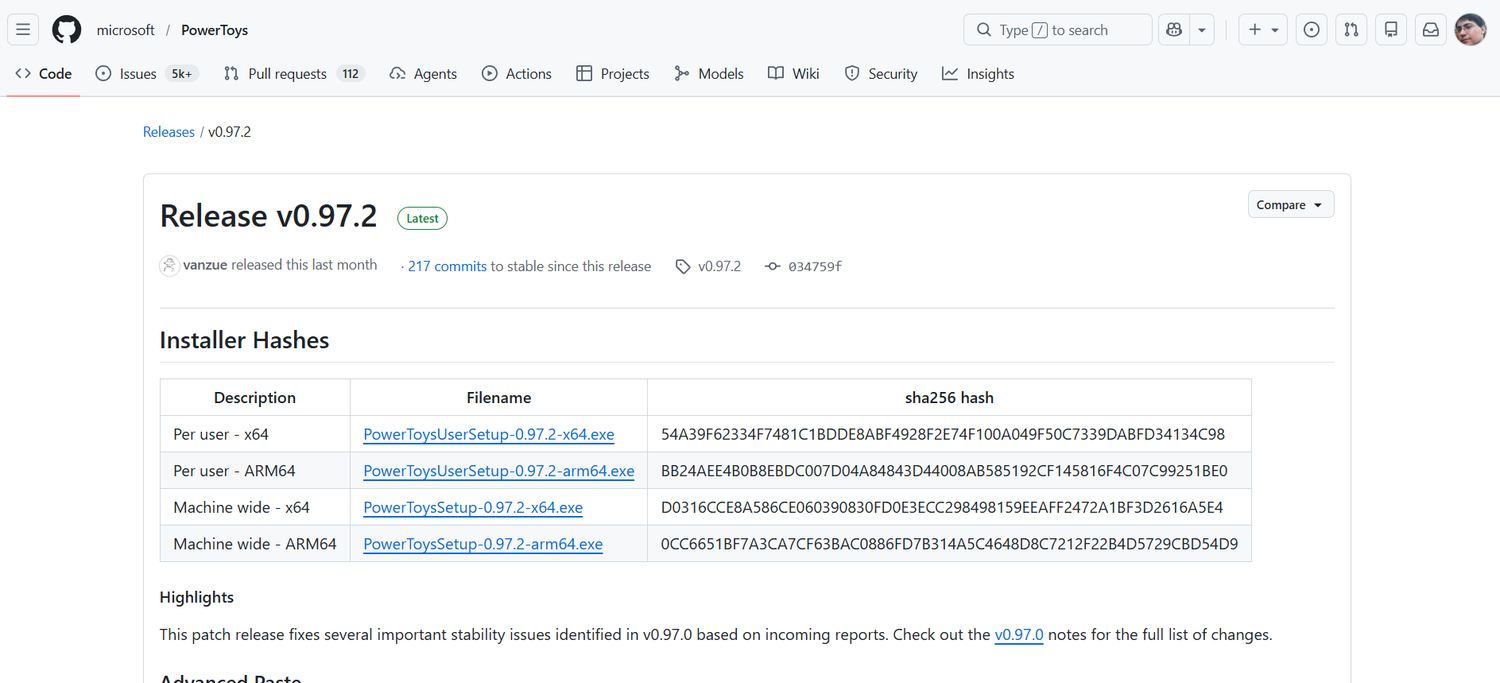1500x683 pixels.
Task: Click the Issues count badge 5k+
Action: [182, 74]
